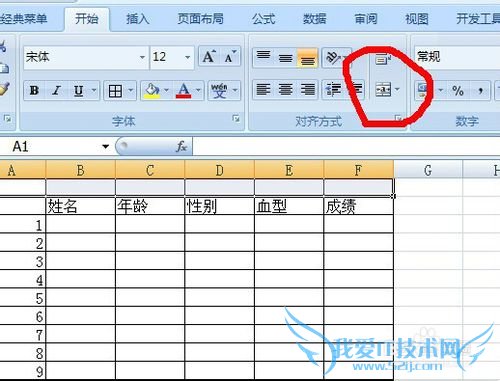
Task: Open the 审阅 tab
Action: point(366,19)
